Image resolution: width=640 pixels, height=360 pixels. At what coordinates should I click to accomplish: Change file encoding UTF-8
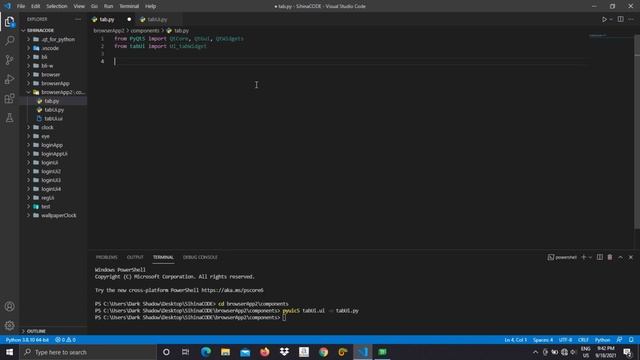tap(565, 340)
